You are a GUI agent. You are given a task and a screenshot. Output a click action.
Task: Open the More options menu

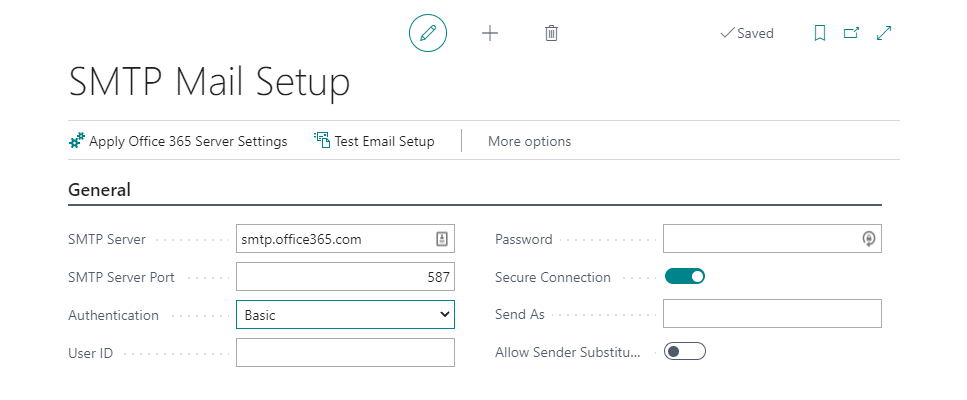529,141
